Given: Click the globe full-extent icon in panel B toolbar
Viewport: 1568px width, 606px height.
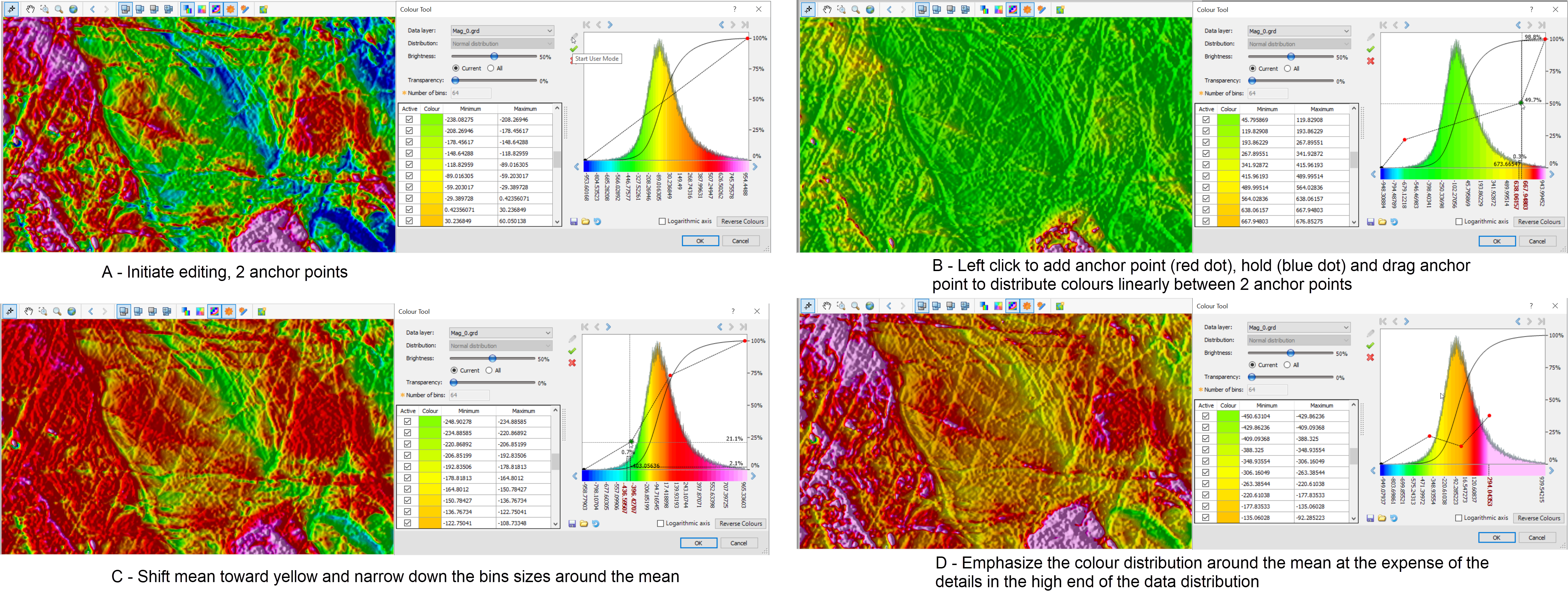Looking at the screenshot, I should point(870,9).
